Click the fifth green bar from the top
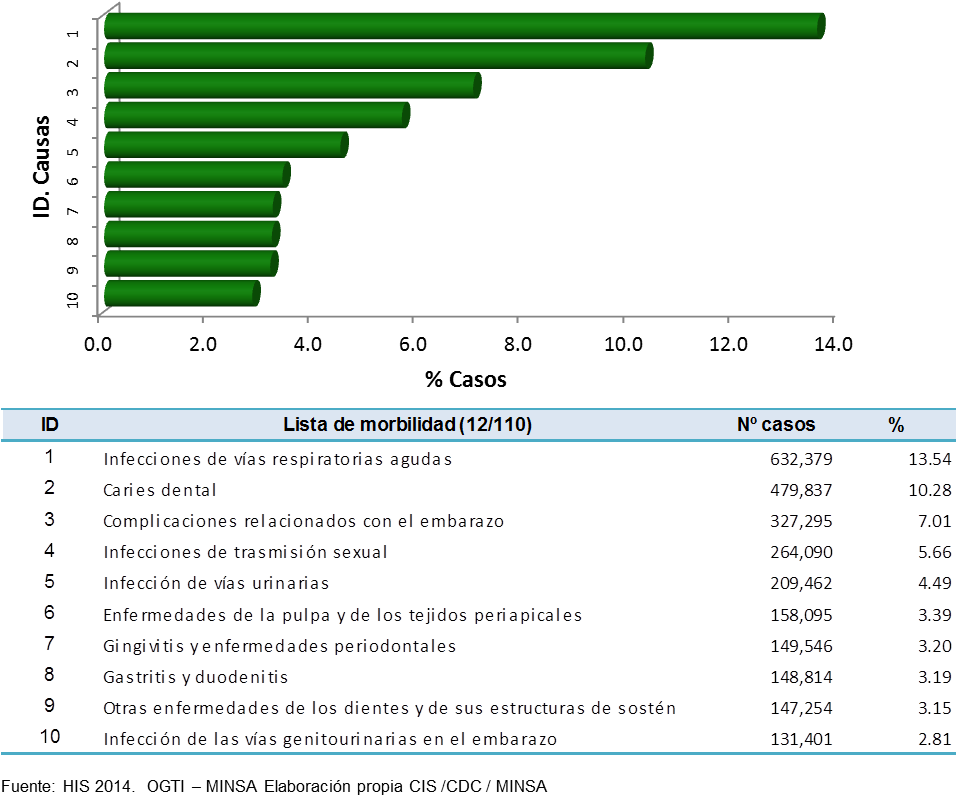Viewport: 956px width, 795px height. click(x=225, y=144)
